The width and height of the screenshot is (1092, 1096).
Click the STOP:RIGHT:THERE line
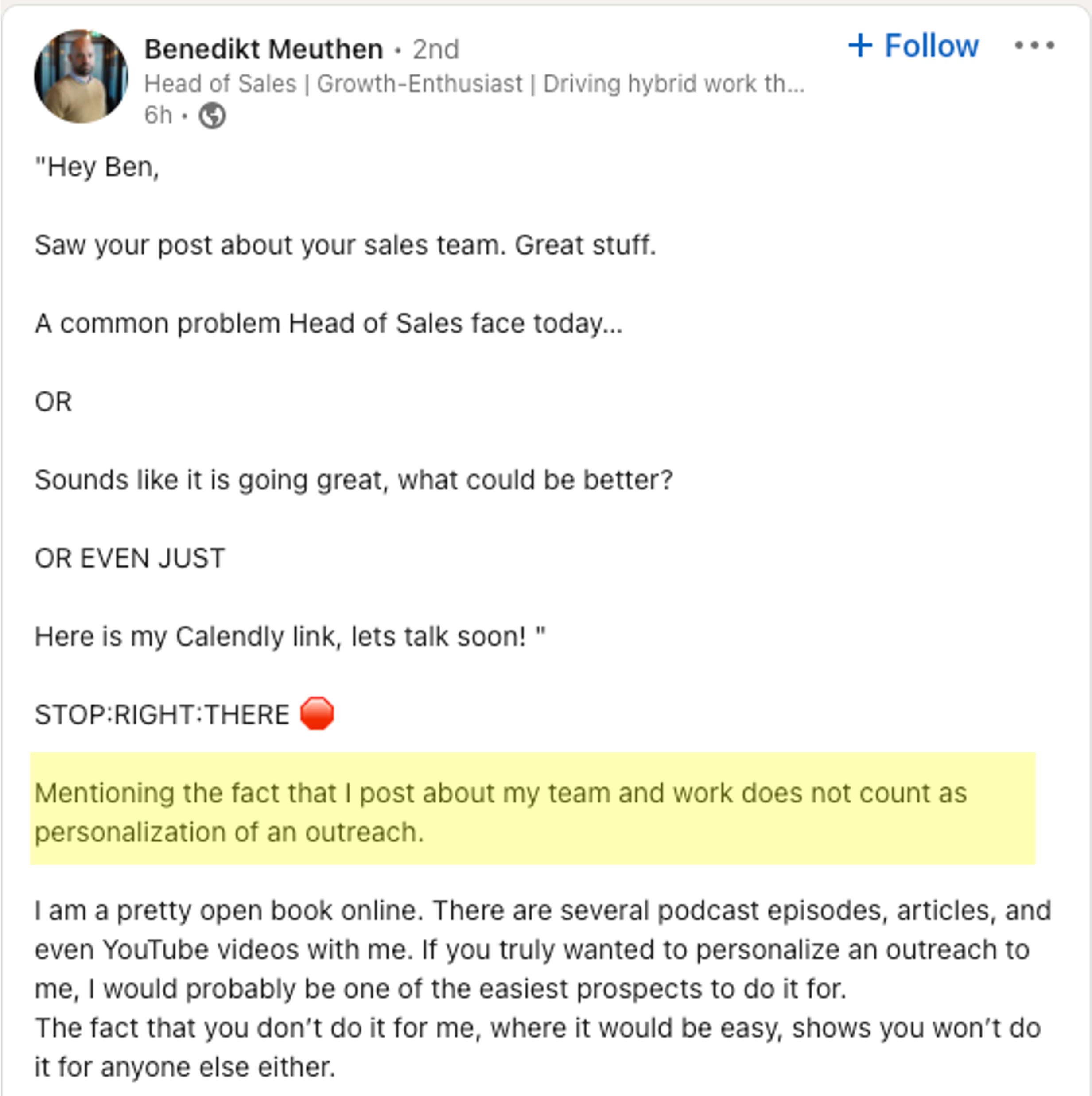[162, 714]
